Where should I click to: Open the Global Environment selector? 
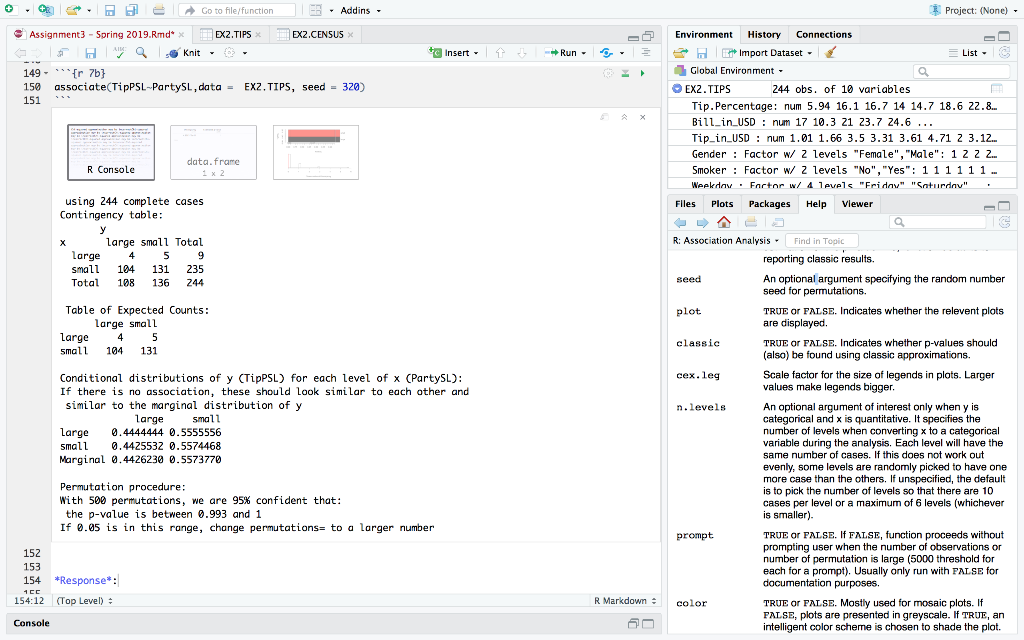(729, 71)
